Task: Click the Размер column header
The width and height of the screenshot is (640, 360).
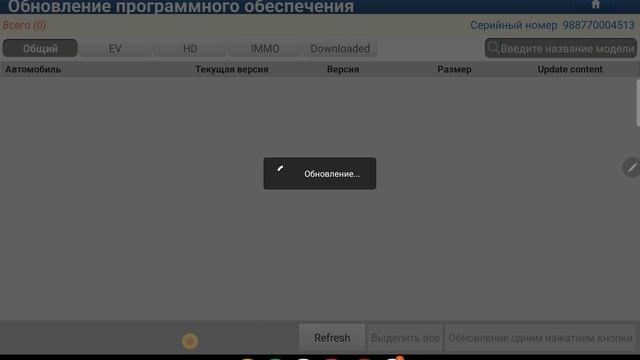Action: tap(454, 69)
